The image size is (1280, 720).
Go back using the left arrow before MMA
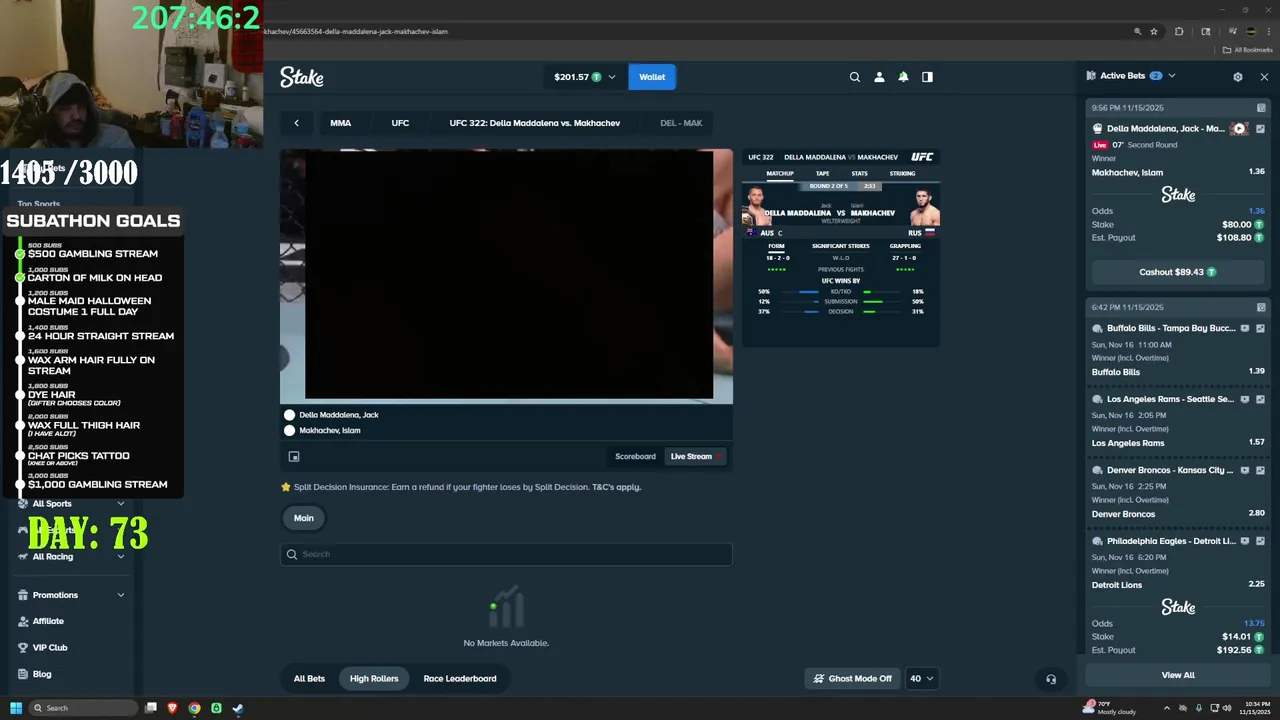click(x=296, y=123)
